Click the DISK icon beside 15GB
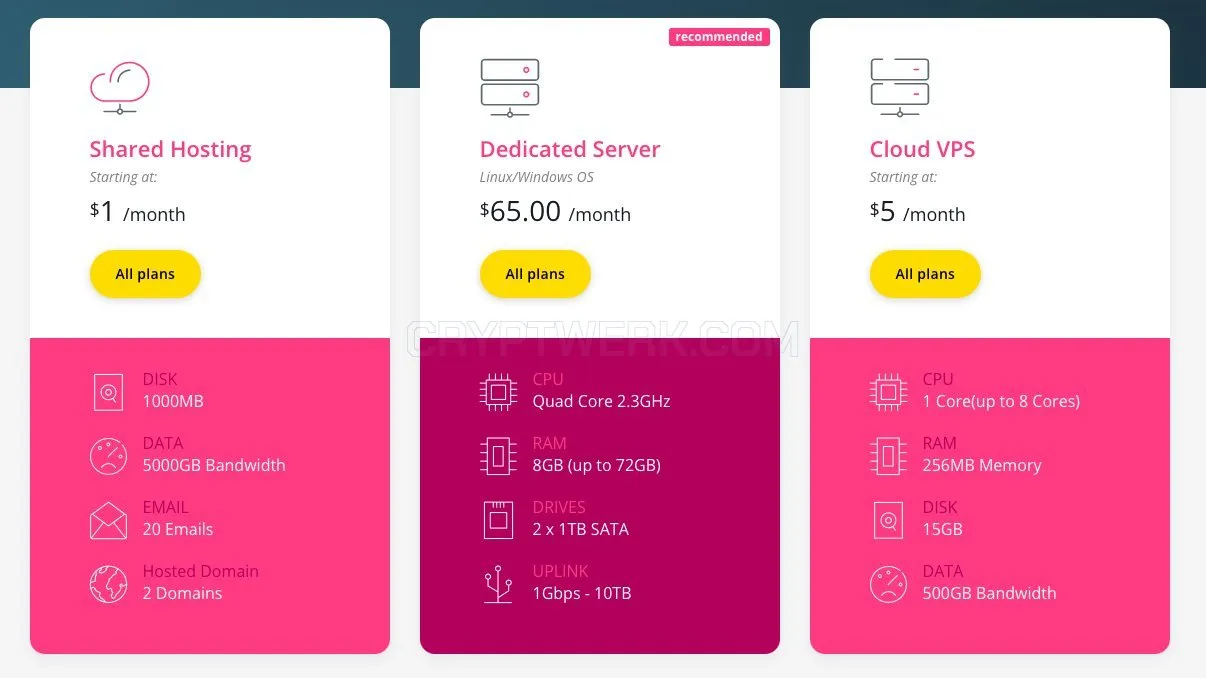The width and height of the screenshot is (1206, 678). point(888,520)
